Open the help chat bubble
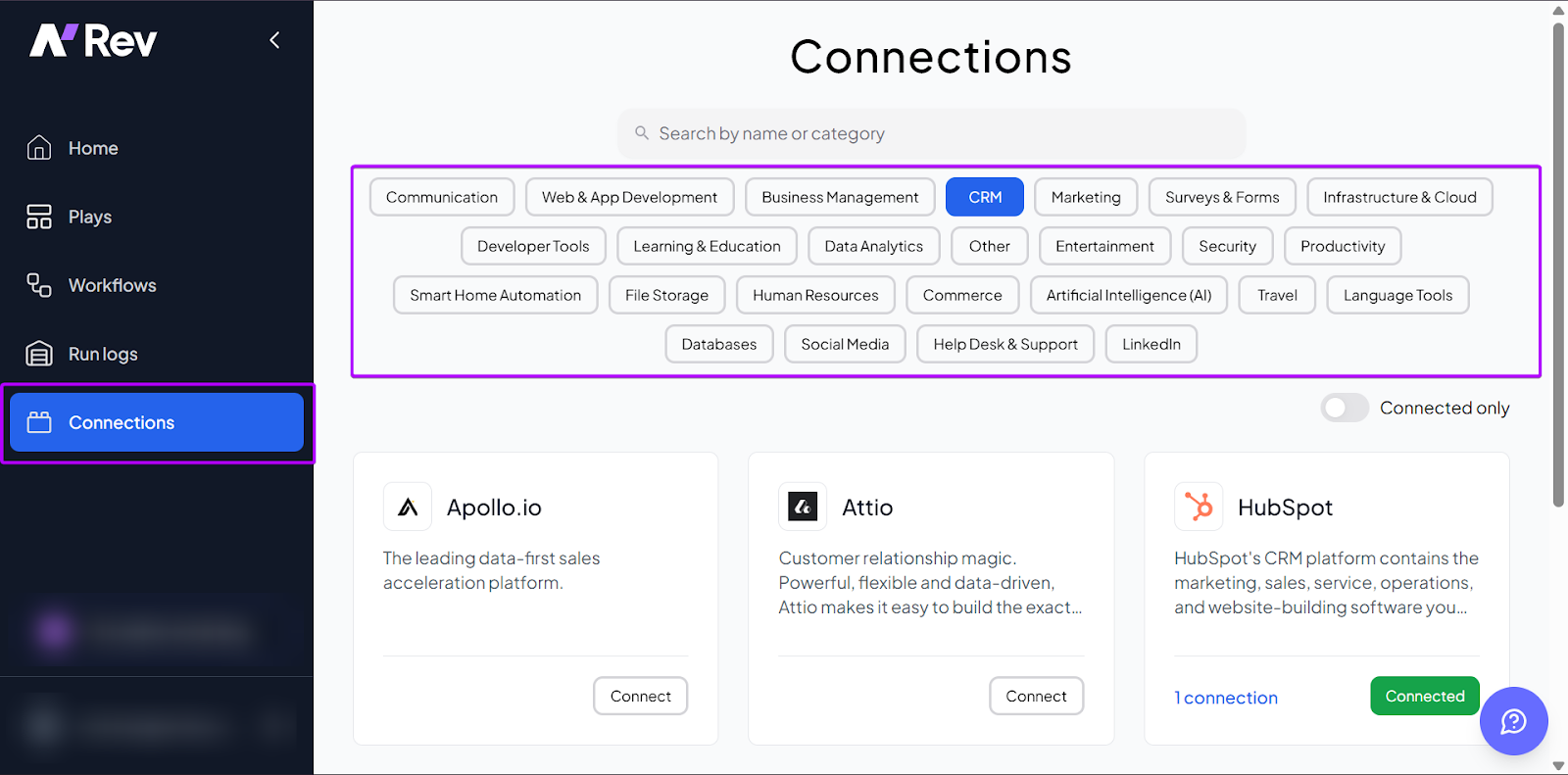The image size is (1568, 775). (x=1513, y=721)
